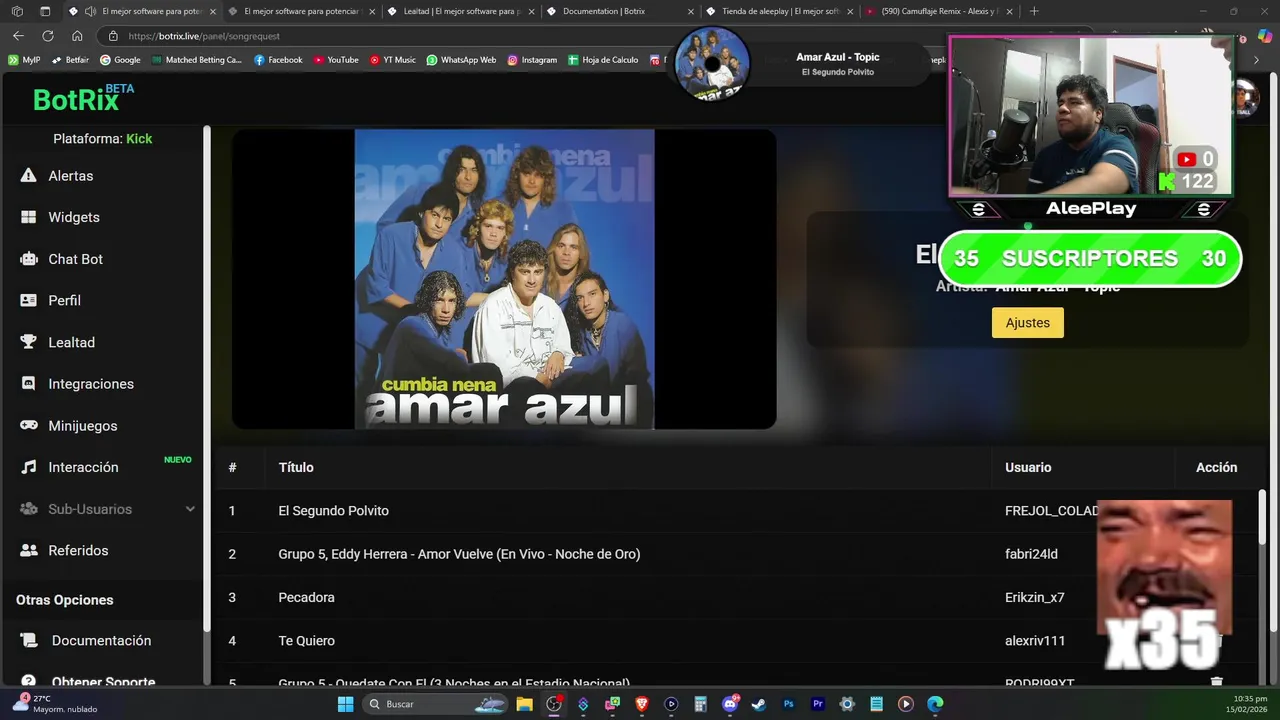Open a new browser tab

(1034, 11)
